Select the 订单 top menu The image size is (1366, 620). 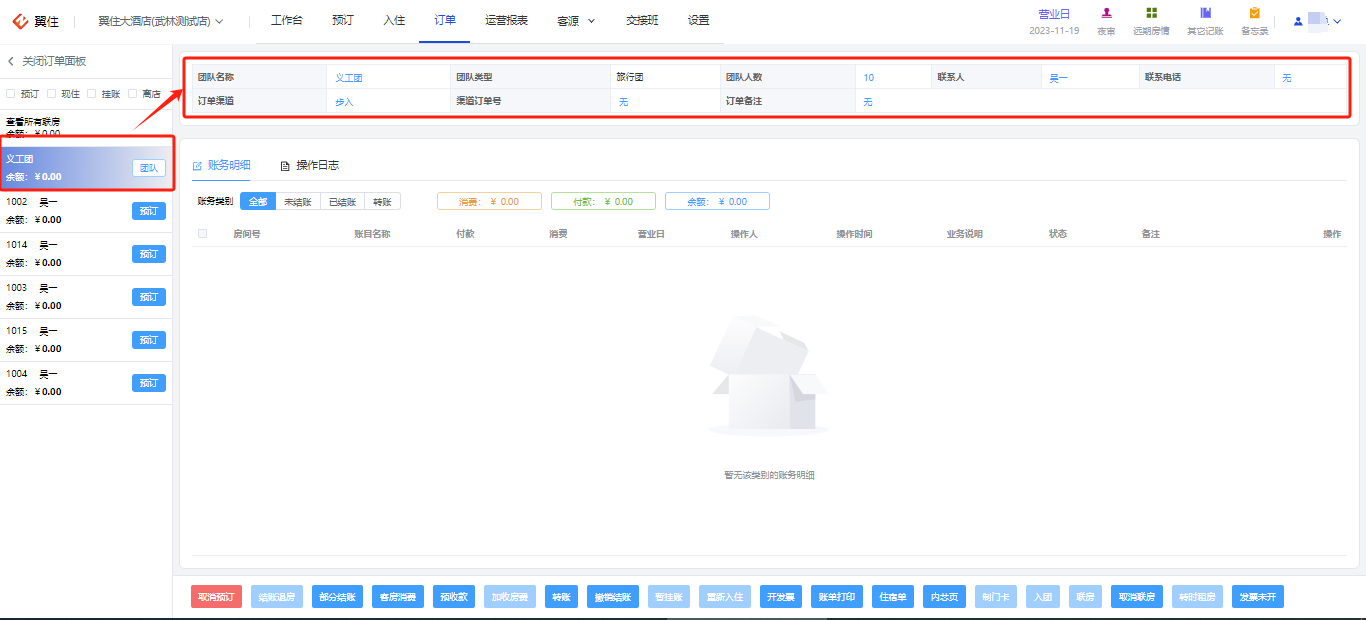click(x=445, y=20)
